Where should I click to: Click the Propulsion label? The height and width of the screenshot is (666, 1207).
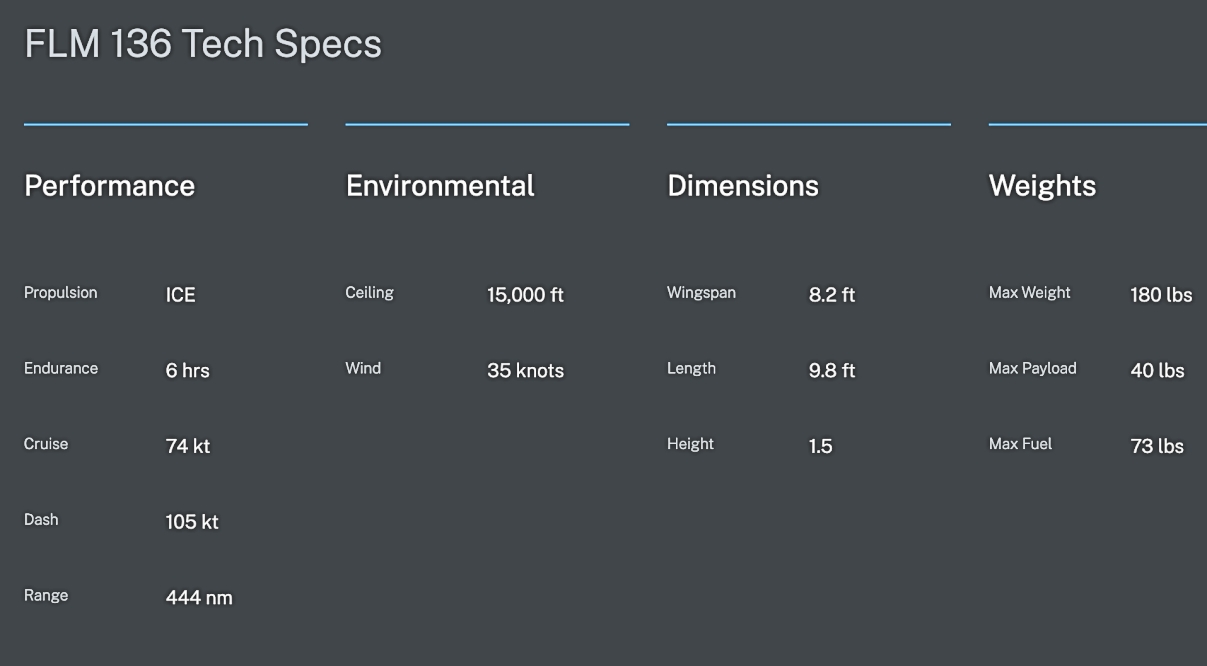pos(61,293)
